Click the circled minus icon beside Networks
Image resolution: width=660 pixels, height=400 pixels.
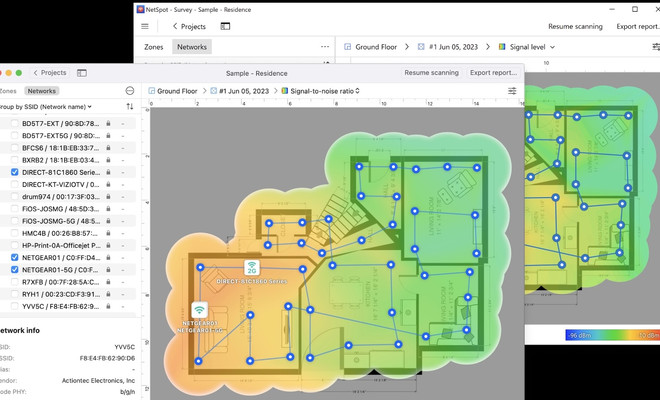130,91
